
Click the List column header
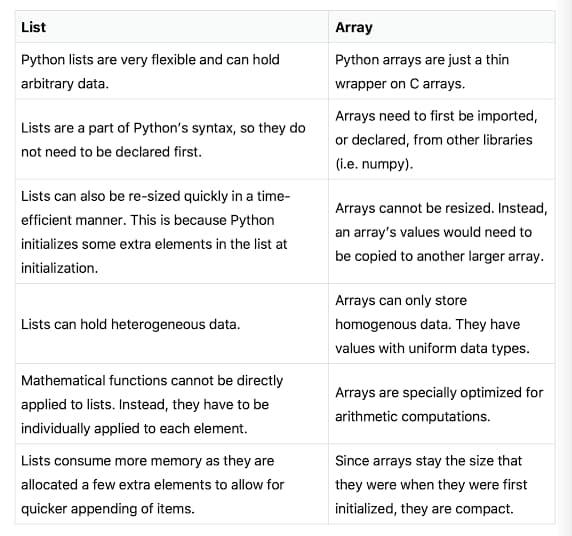point(172,27)
